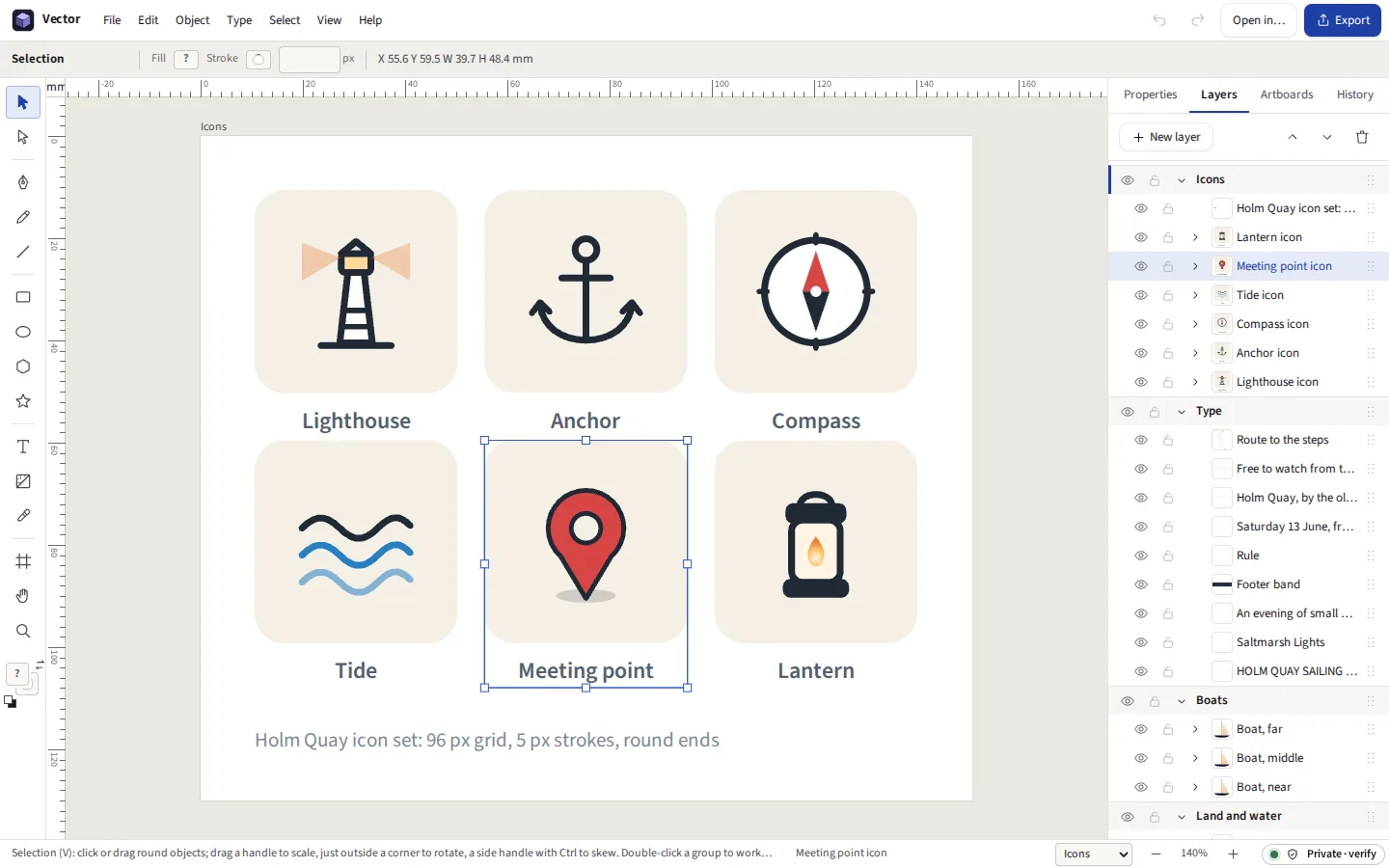Switch to the Artboards tab
This screenshot has height=868, width=1389.
(1287, 95)
